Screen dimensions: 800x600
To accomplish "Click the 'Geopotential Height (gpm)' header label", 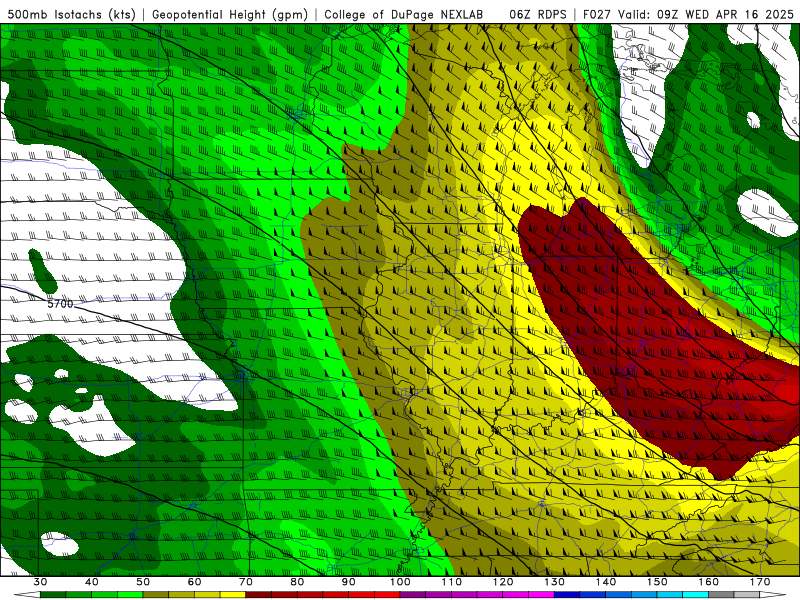I will pos(230,14).
